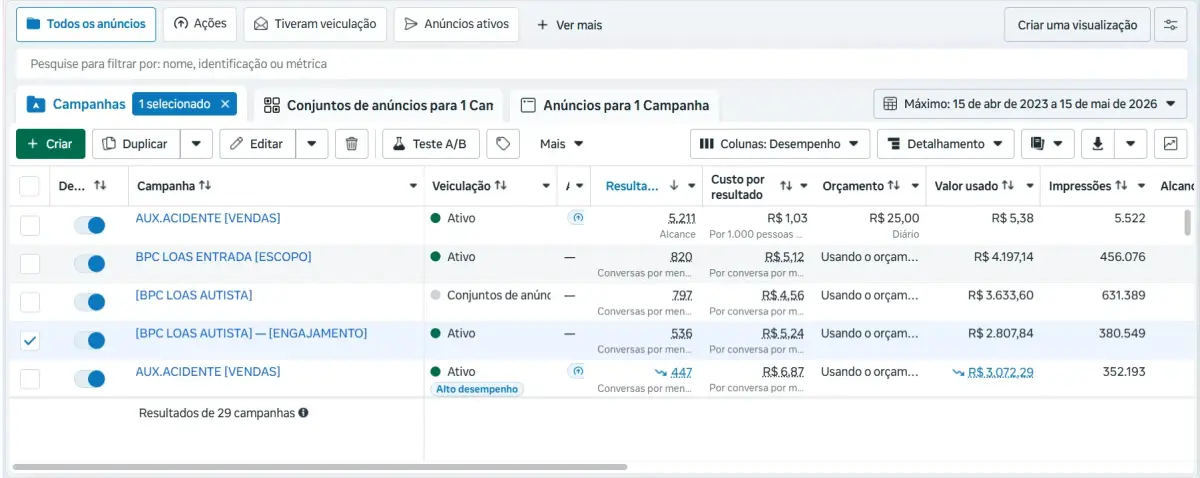Click the Campanhas tab label
1200x478 pixels.
point(88,104)
